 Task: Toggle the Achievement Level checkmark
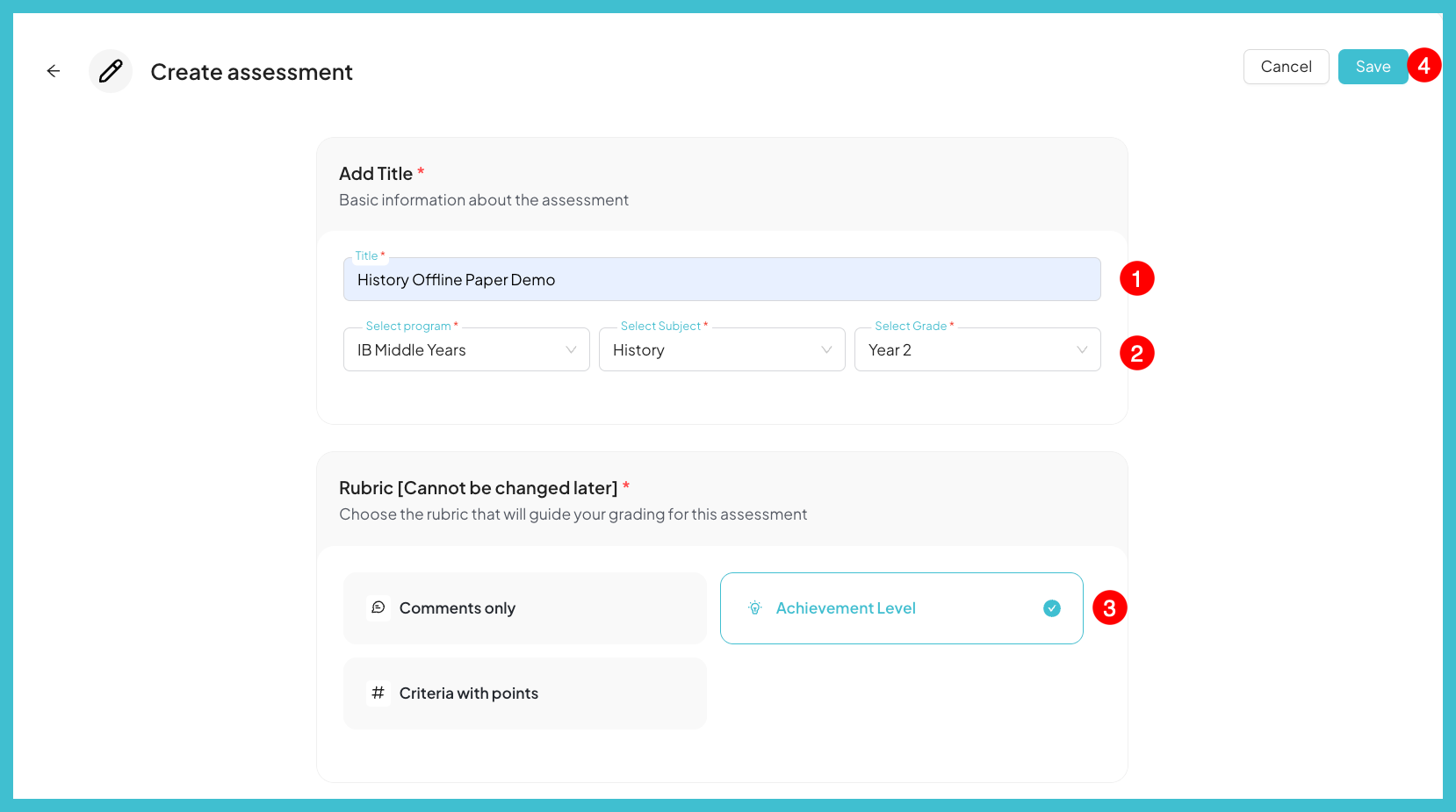click(x=1051, y=608)
